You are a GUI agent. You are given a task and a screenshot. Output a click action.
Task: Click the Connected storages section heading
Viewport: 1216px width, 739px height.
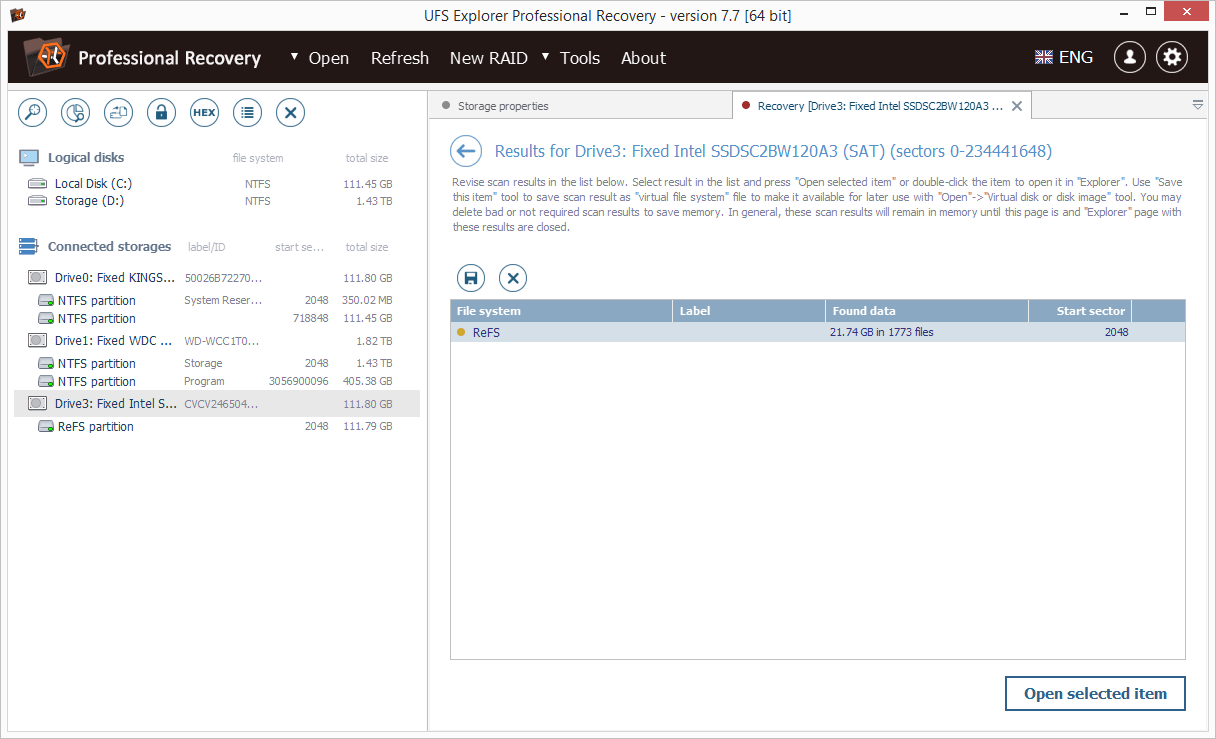tap(109, 247)
